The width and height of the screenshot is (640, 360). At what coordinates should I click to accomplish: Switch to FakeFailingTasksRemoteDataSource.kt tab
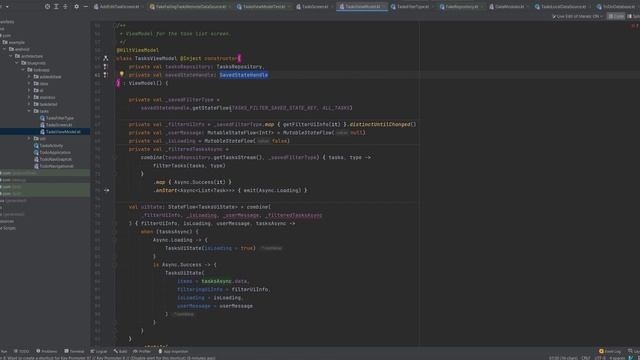(x=188, y=7)
